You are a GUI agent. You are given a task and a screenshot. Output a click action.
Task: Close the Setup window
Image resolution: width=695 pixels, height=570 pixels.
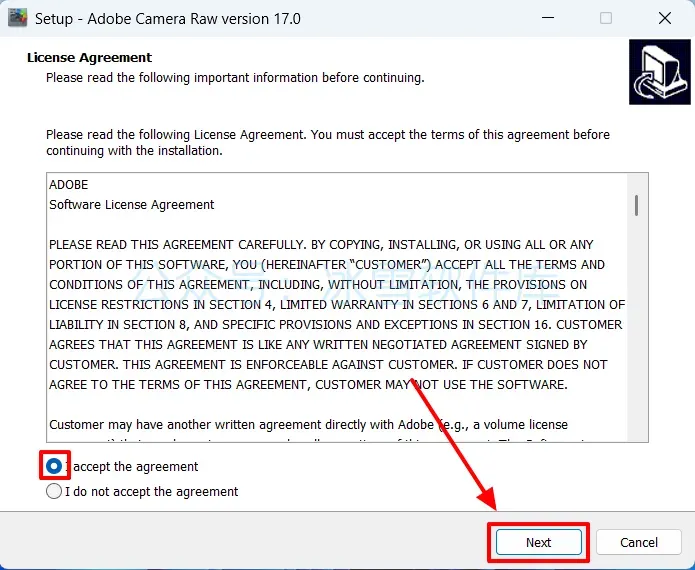point(664,18)
